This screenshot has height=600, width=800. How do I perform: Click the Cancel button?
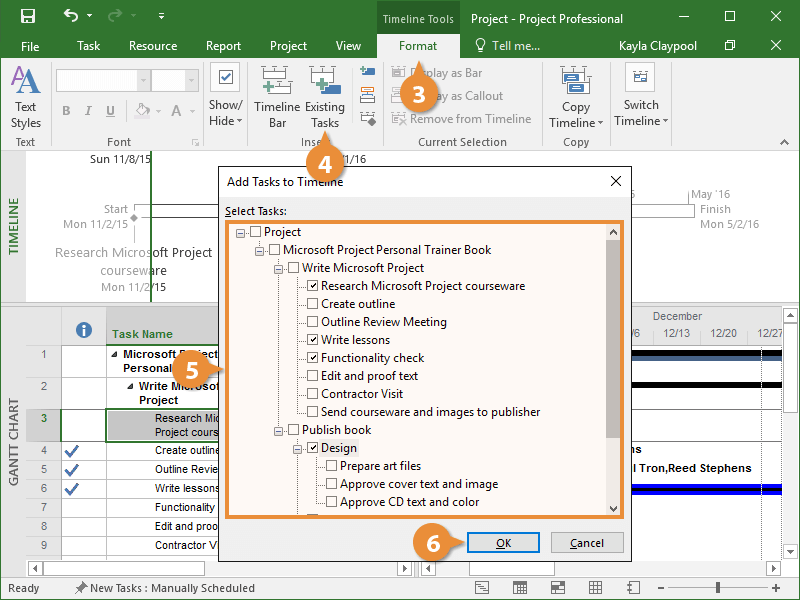587,543
